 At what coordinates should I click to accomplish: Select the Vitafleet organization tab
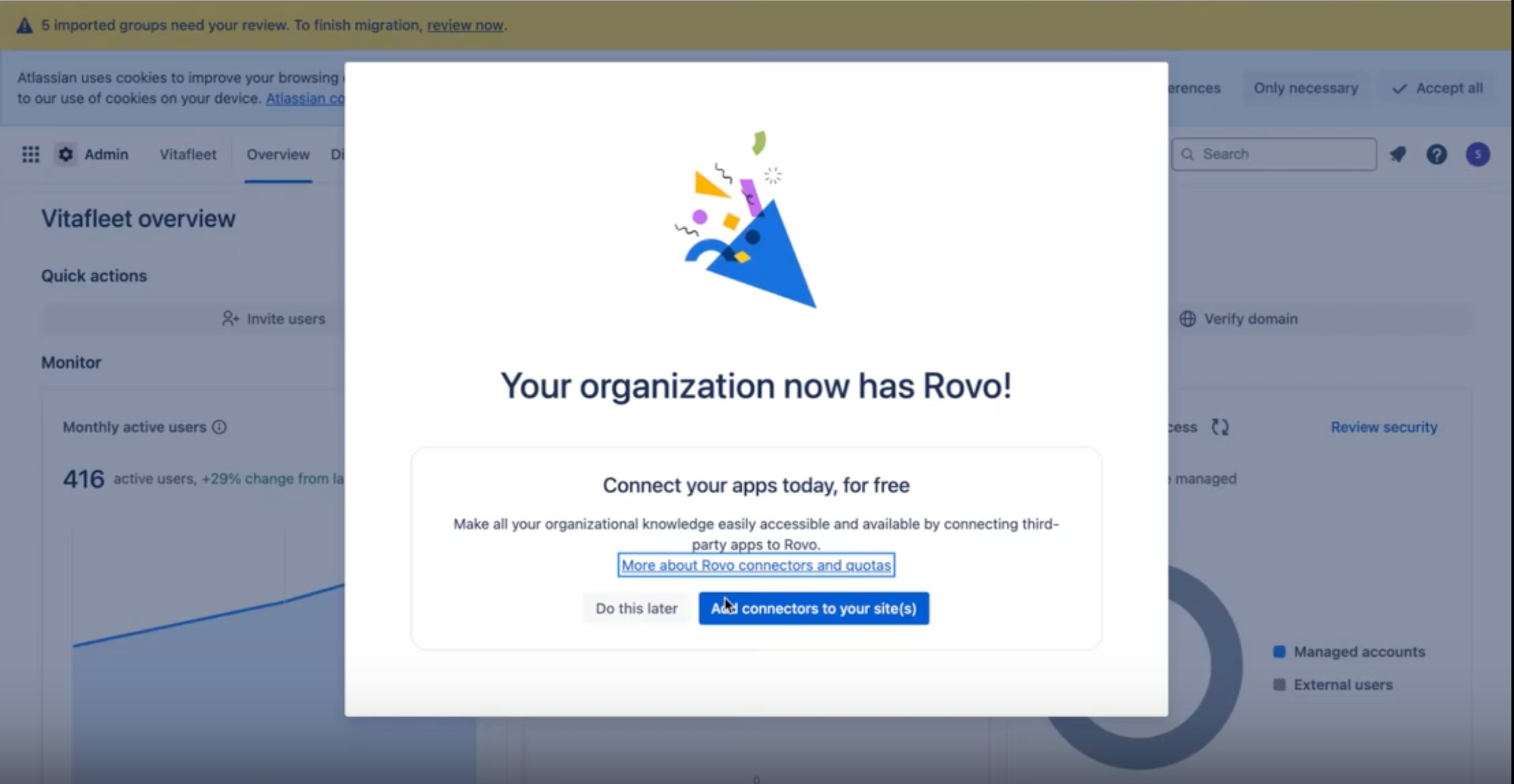point(188,154)
